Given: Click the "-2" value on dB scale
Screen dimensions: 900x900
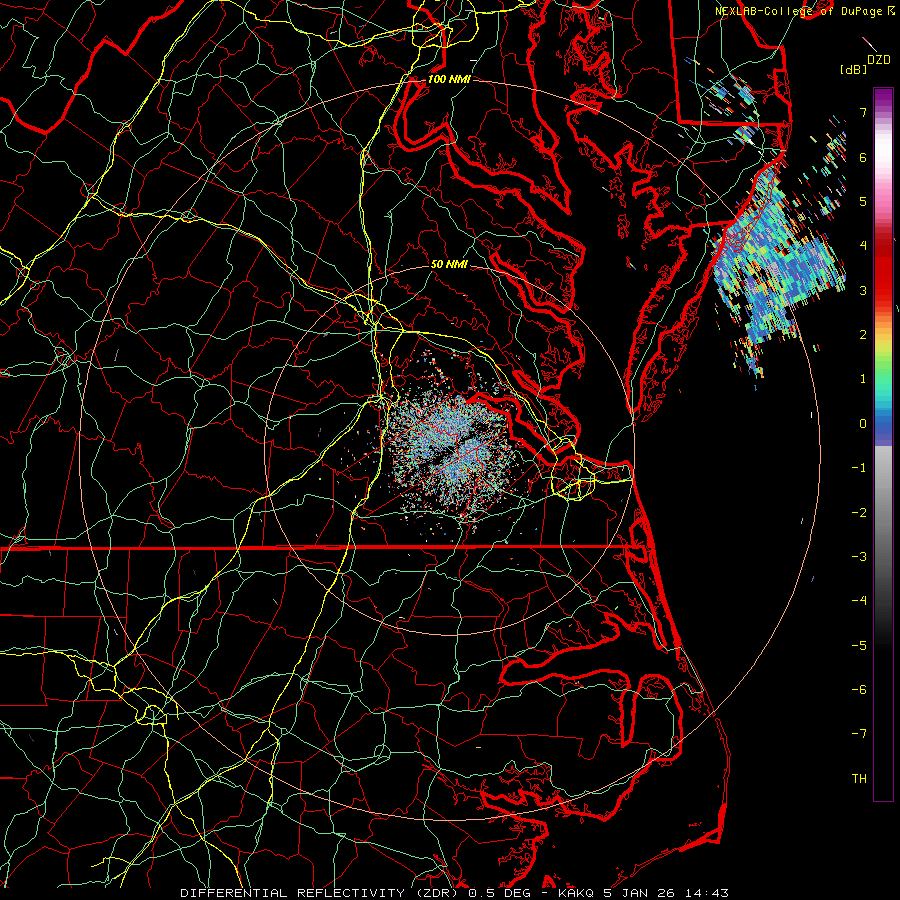Looking at the screenshot, I should [x=859, y=513].
